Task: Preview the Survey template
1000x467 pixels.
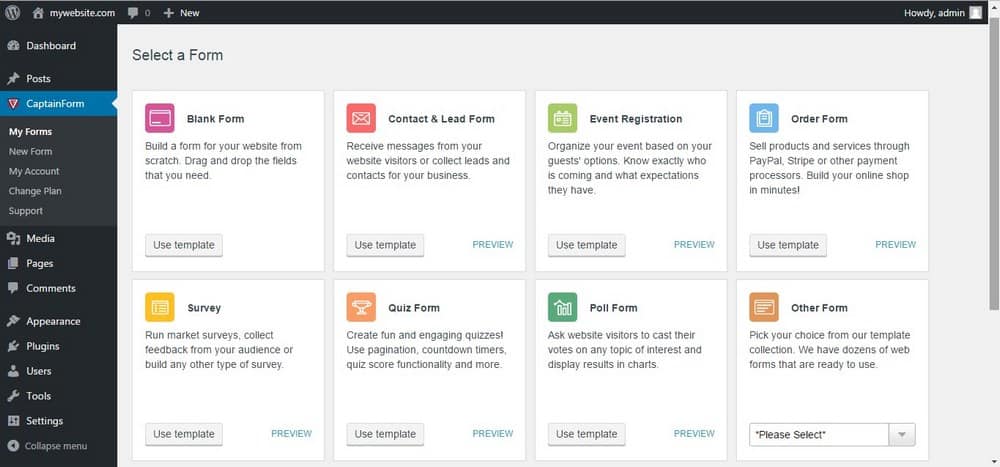Action: coord(291,433)
